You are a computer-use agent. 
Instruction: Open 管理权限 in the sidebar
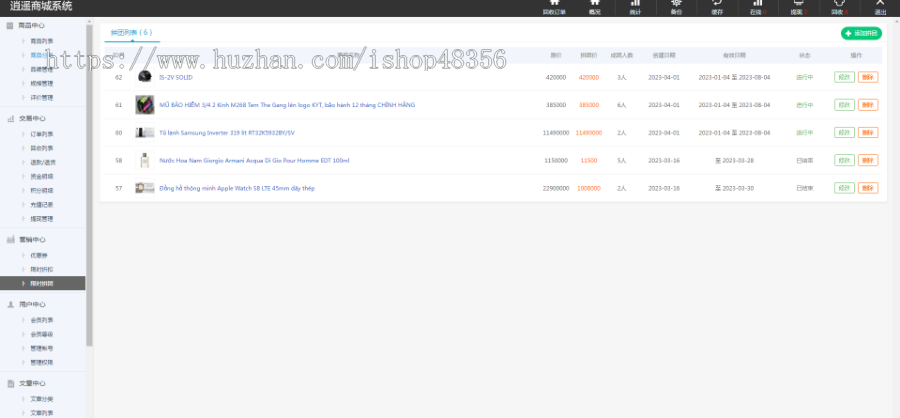(x=41, y=362)
